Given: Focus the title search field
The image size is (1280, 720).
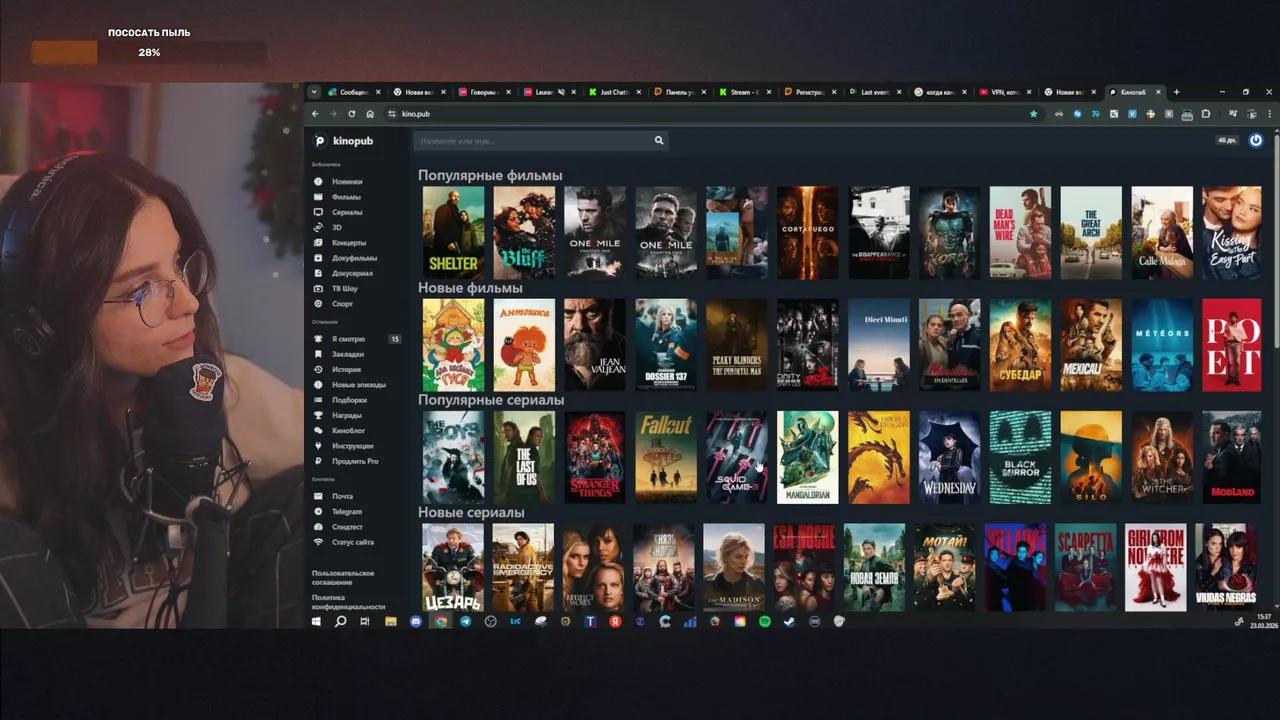Looking at the screenshot, I should [535, 141].
